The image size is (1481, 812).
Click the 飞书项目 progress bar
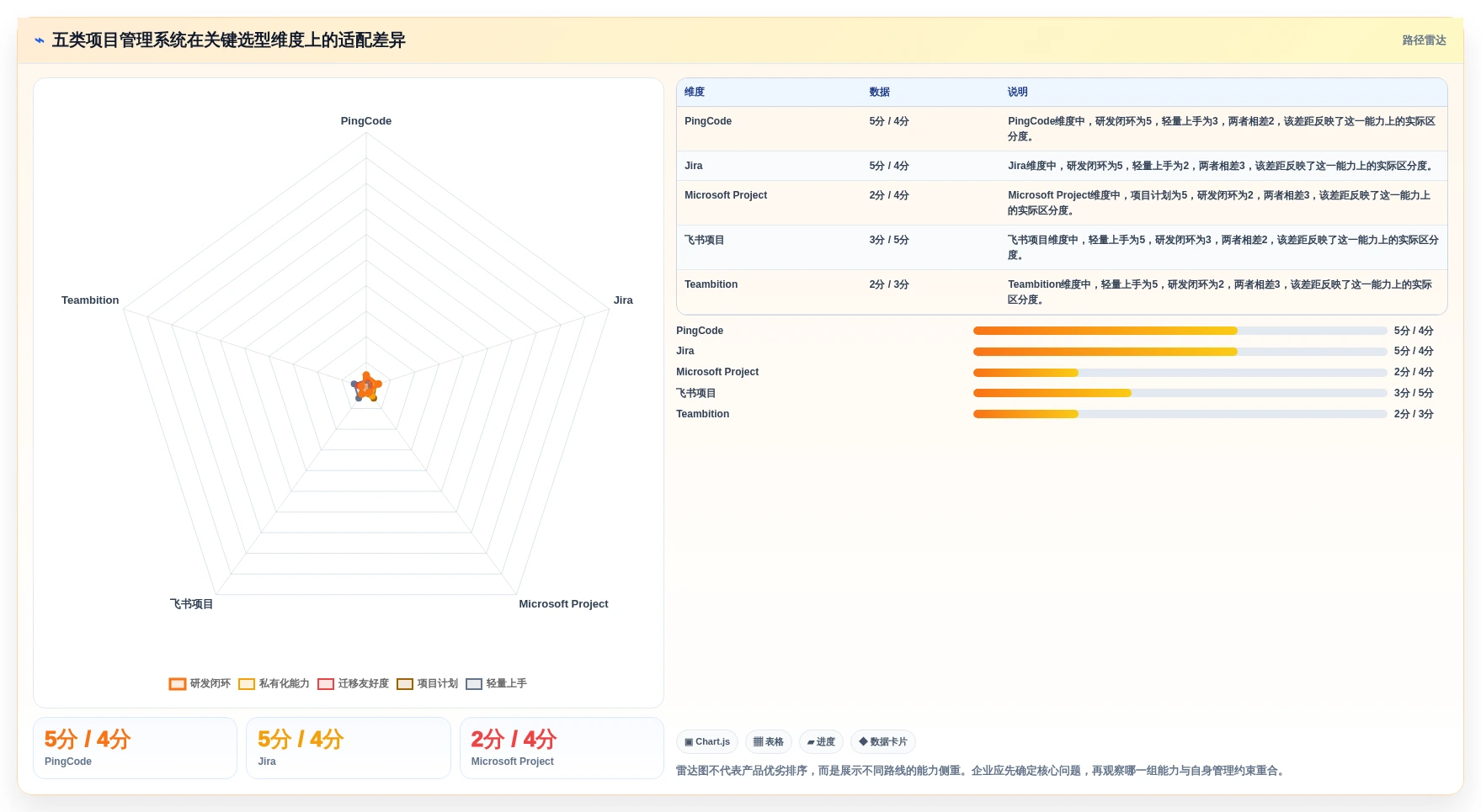(x=1180, y=393)
